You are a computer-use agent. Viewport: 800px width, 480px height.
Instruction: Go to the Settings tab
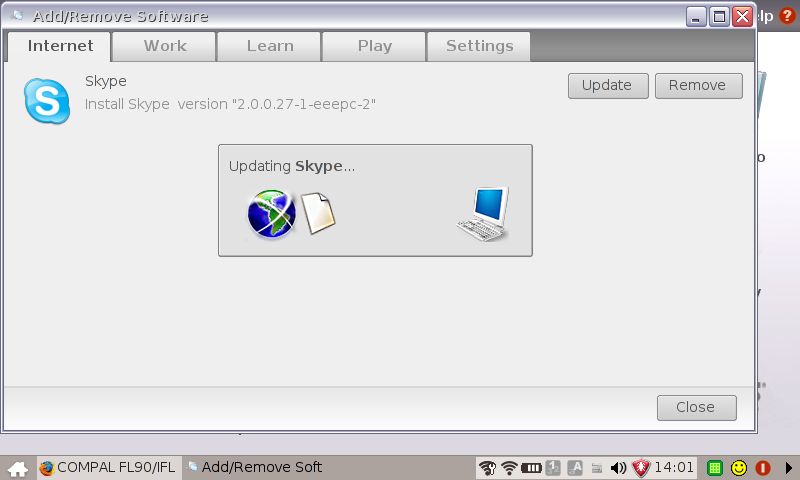(x=479, y=46)
